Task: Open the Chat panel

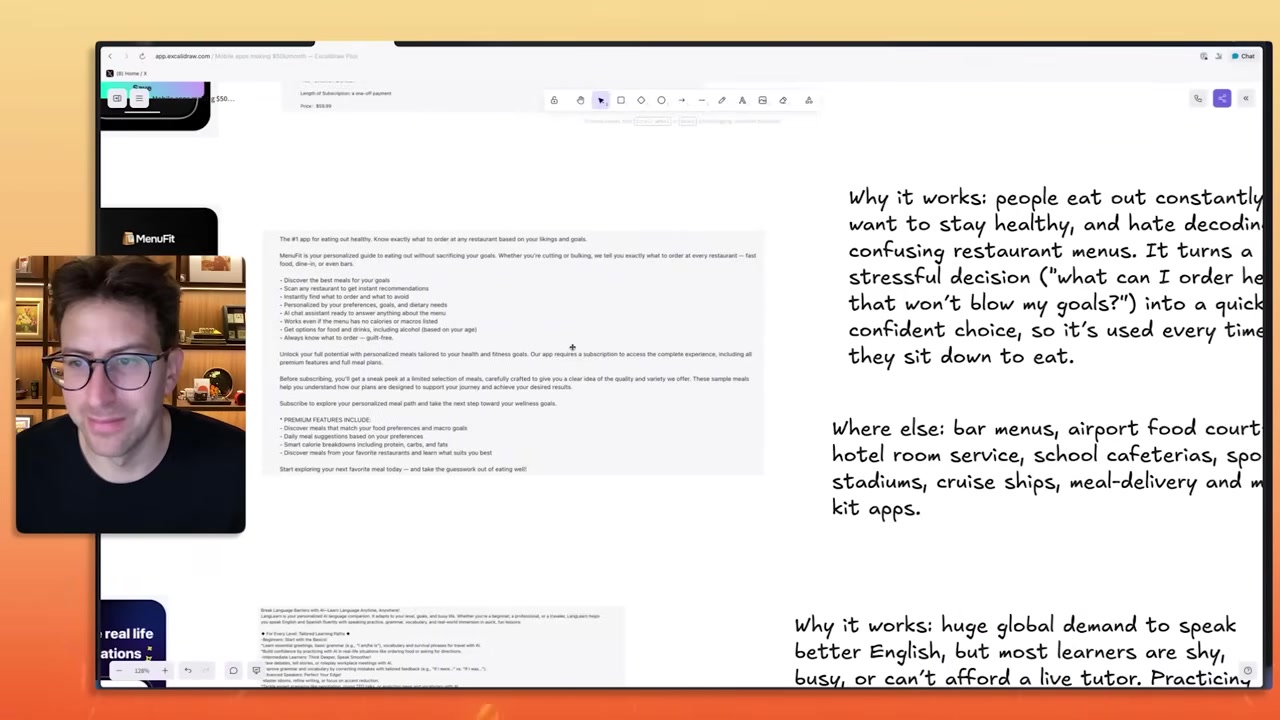Action: [x=1244, y=56]
